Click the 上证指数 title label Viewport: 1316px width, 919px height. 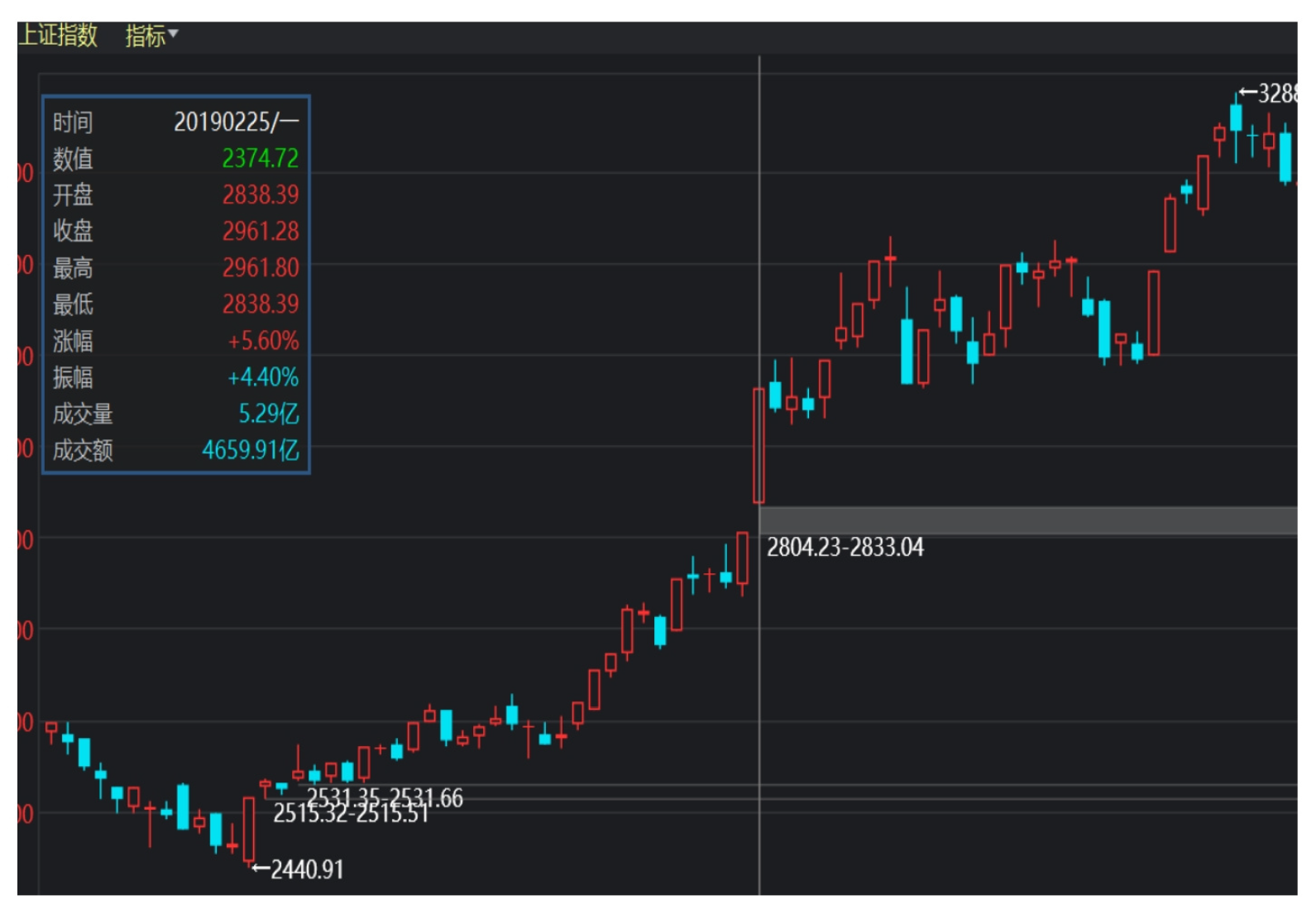(x=58, y=35)
